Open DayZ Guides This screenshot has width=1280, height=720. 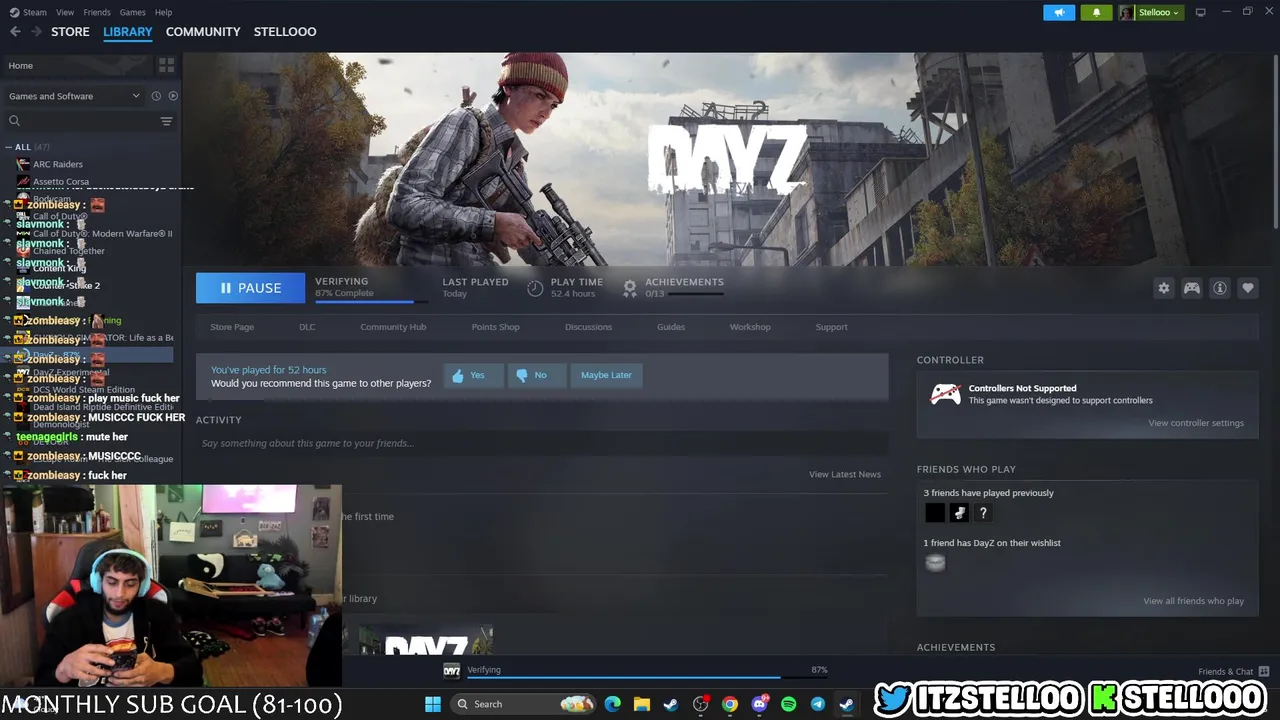point(671,327)
